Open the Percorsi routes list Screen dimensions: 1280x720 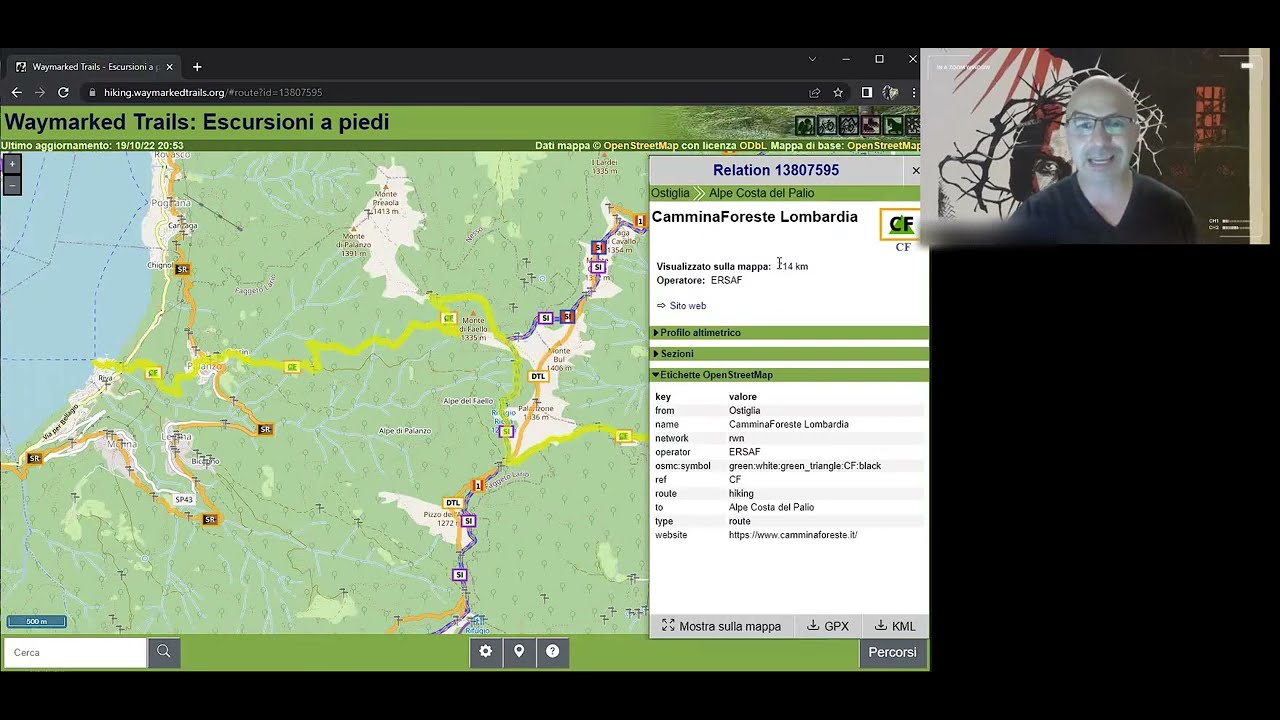(892, 652)
